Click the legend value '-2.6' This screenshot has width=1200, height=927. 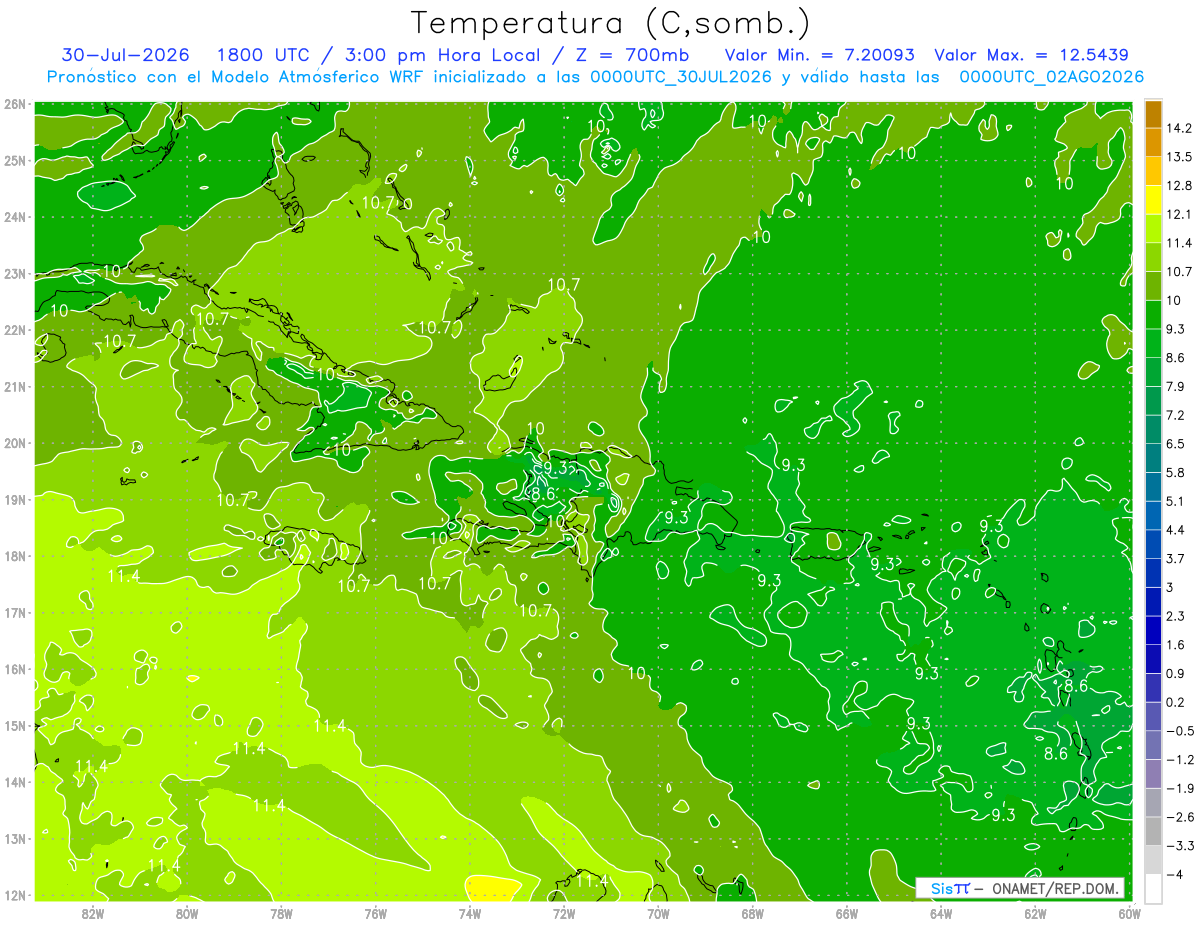pos(1178,816)
